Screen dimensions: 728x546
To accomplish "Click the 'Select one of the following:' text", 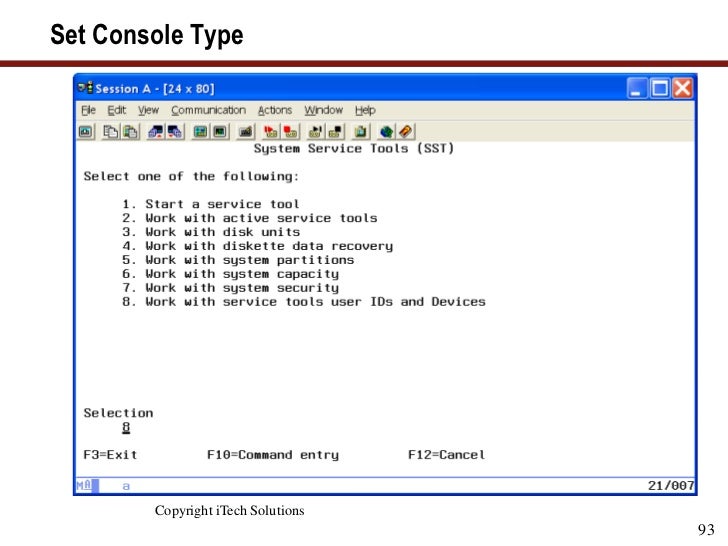I will (x=191, y=176).
